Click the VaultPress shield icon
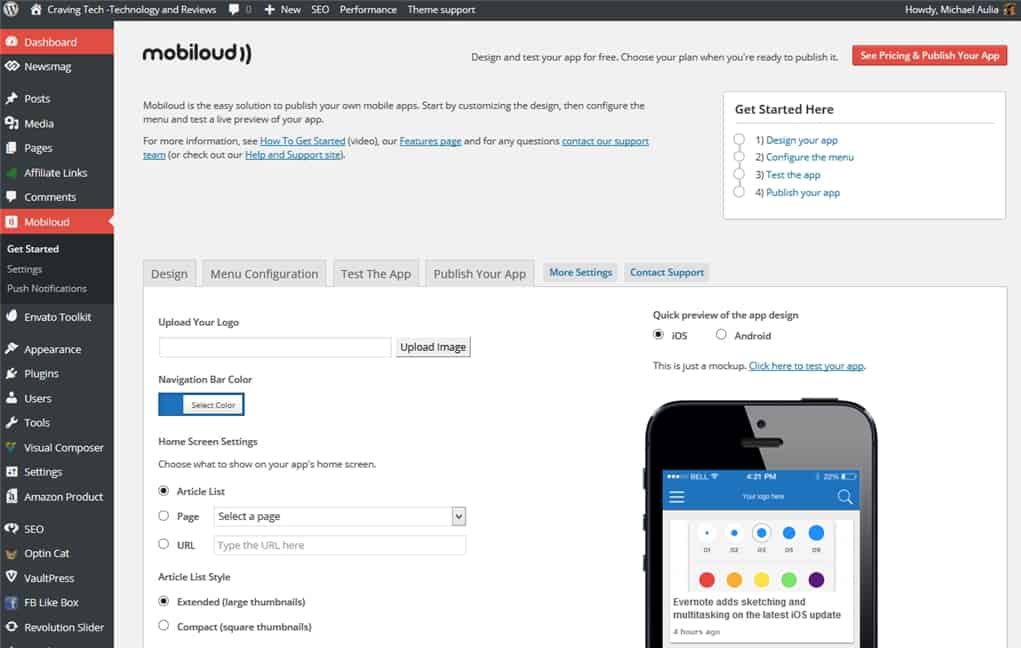Image resolution: width=1021 pixels, height=648 pixels. click(x=11, y=577)
